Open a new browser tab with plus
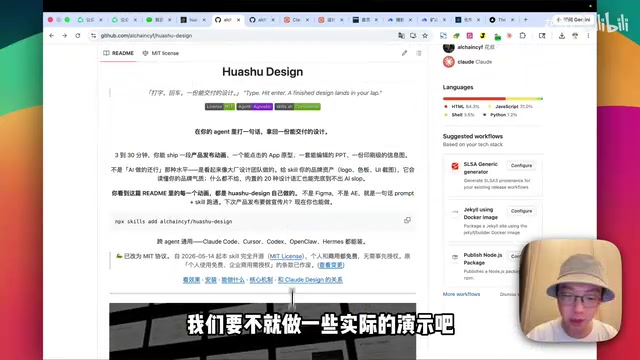The width and height of the screenshot is (640, 360). coord(526,20)
